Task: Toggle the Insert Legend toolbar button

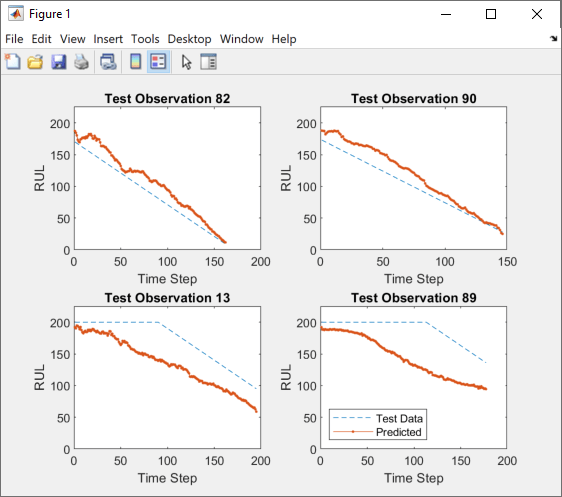Action: [158, 62]
